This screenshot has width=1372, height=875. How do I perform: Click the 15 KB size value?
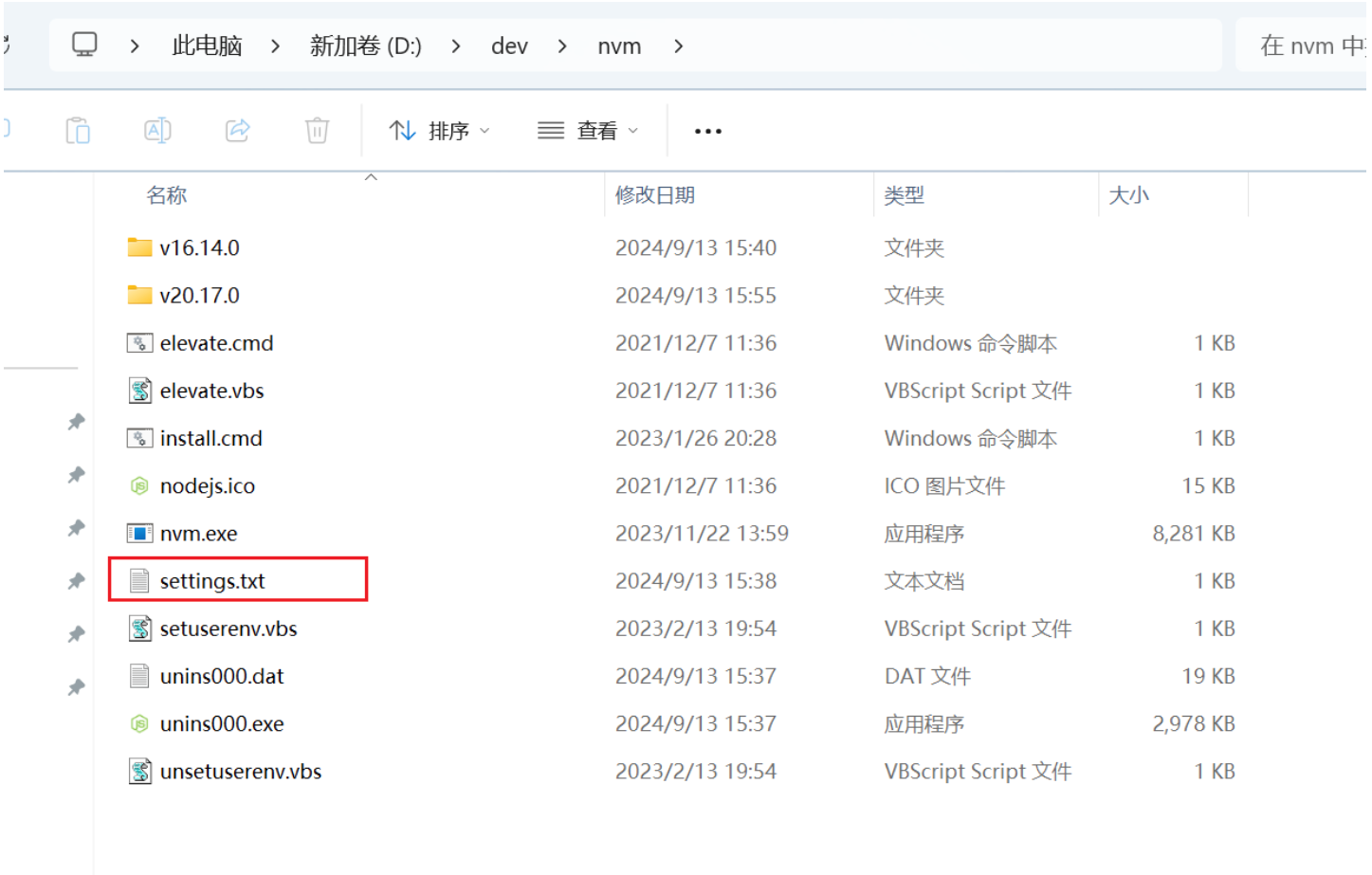pyautogui.click(x=1208, y=486)
